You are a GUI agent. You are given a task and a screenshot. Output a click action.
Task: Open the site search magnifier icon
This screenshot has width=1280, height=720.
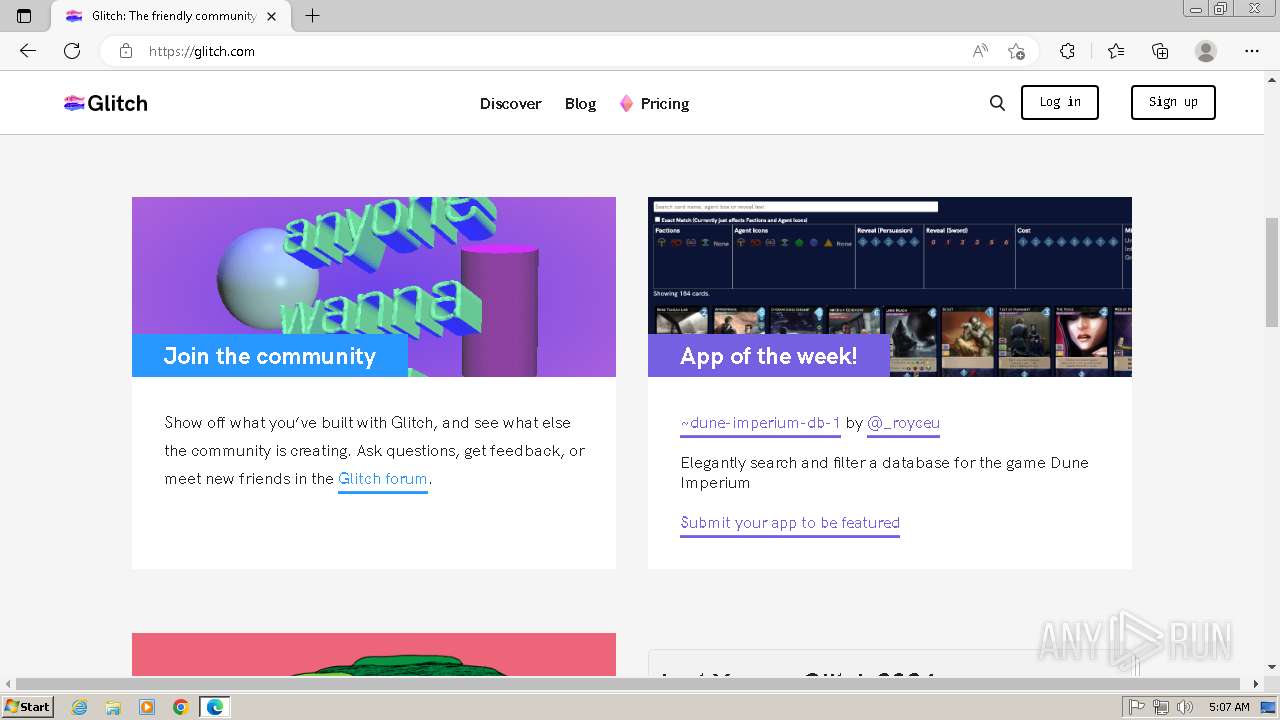(x=997, y=103)
